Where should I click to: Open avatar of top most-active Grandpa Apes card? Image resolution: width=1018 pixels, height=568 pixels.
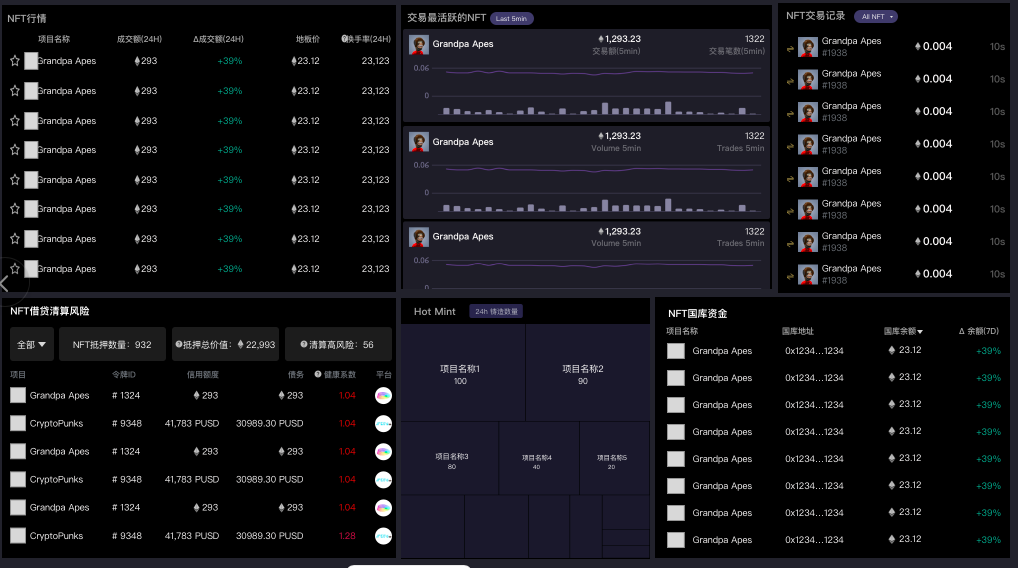[419, 45]
